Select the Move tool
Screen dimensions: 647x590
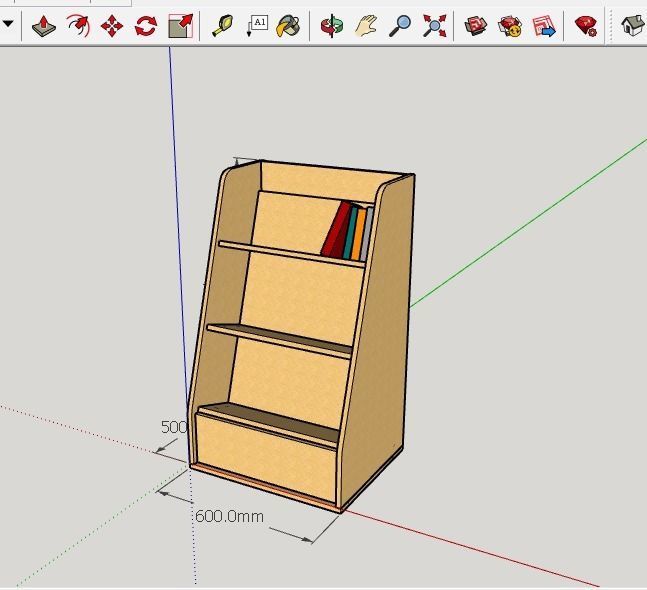point(112,26)
